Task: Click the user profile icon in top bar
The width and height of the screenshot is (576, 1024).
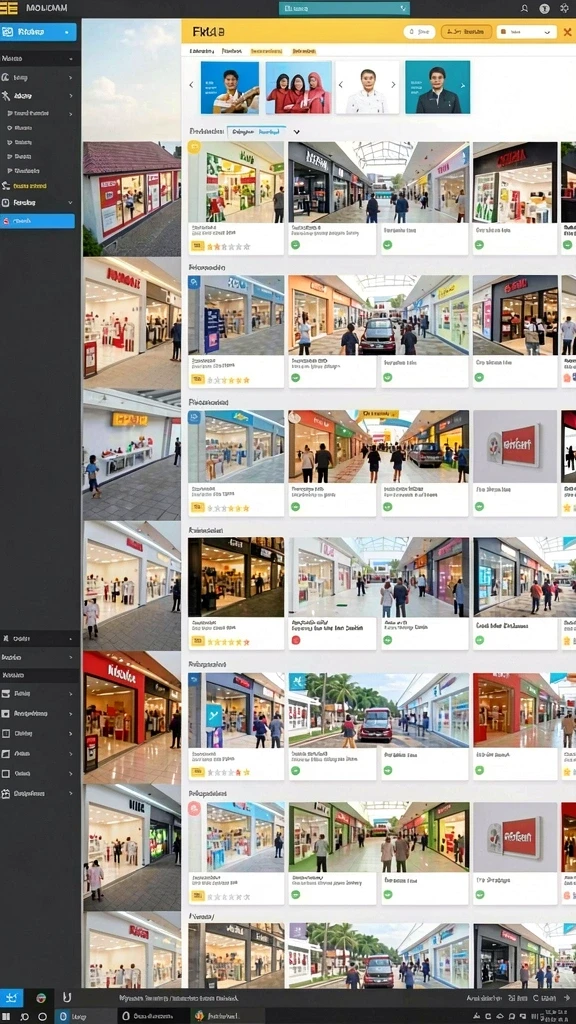Action: coord(544,8)
